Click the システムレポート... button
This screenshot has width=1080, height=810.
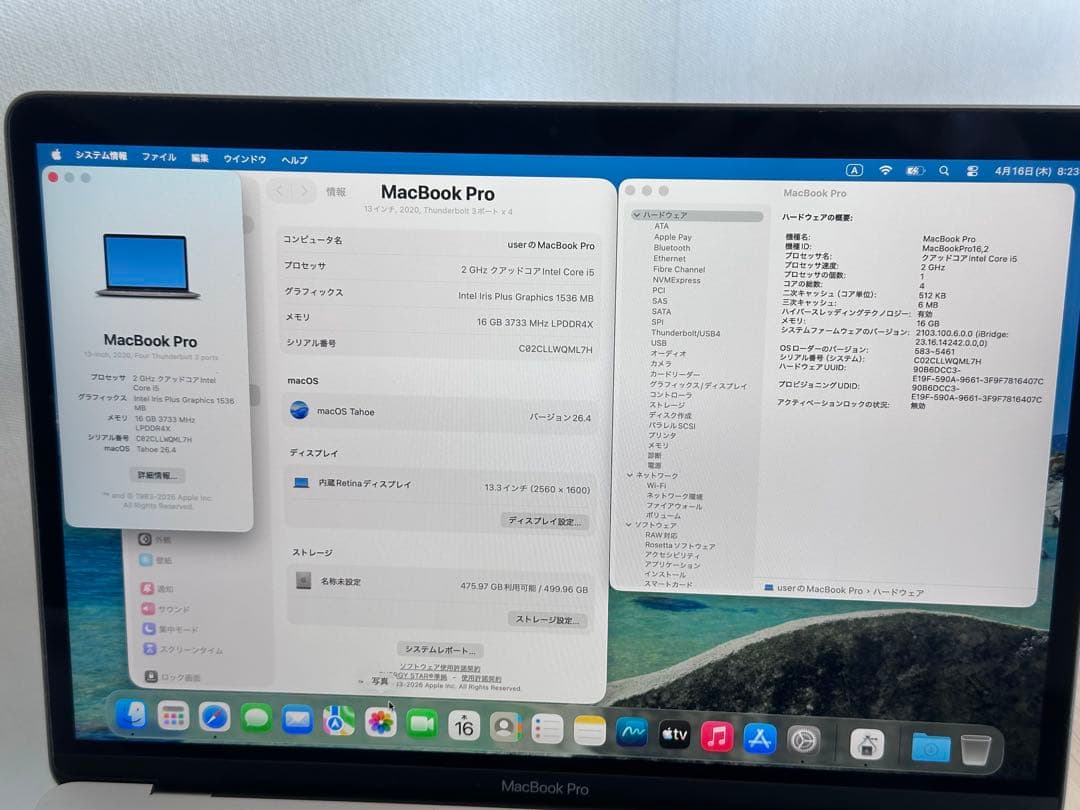pos(440,650)
